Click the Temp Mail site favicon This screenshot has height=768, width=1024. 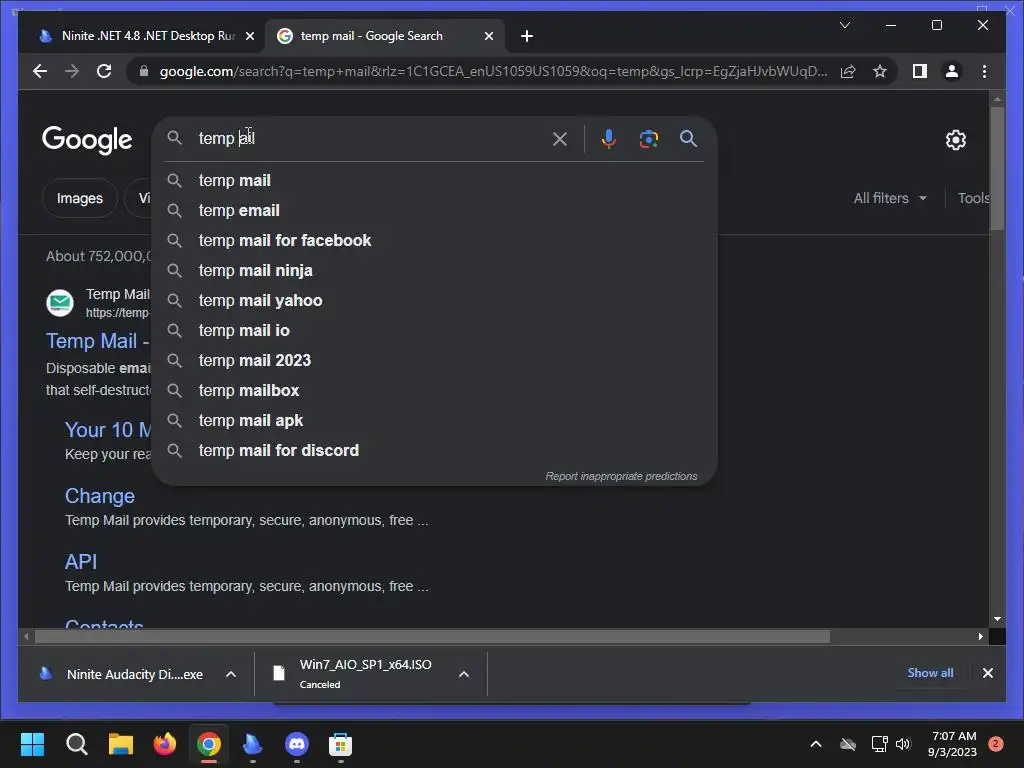pos(60,302)
